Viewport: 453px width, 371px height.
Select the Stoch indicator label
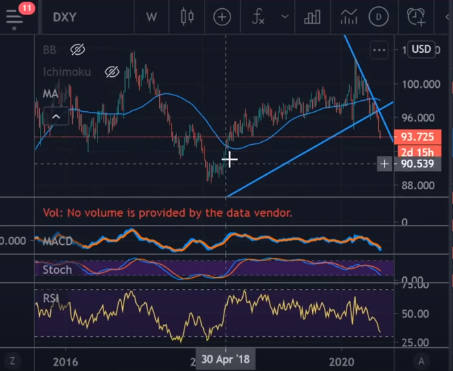click(57, 270)
